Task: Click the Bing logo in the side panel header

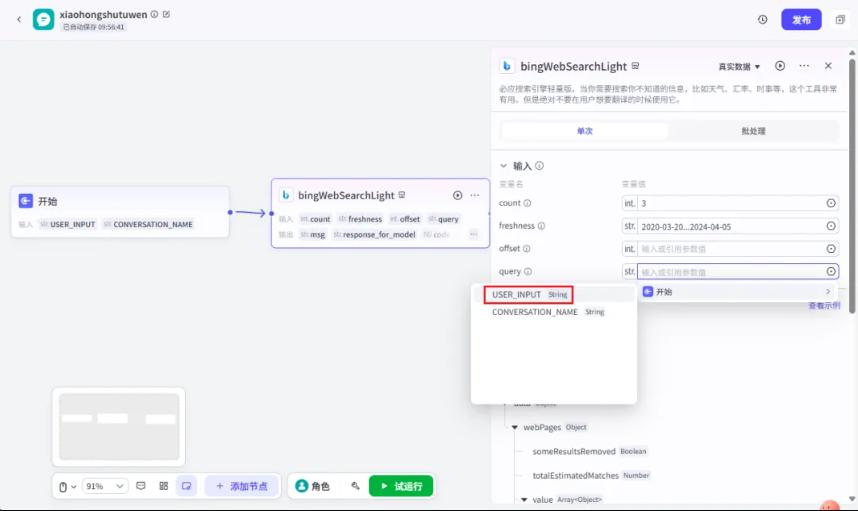Action: click(507, 66)
